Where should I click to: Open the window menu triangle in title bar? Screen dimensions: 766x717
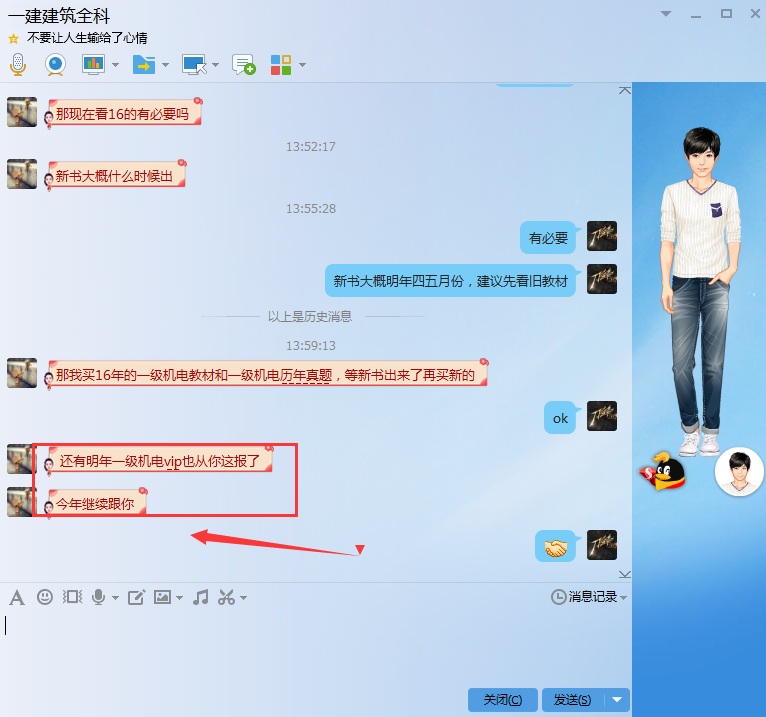pos(666,14)
